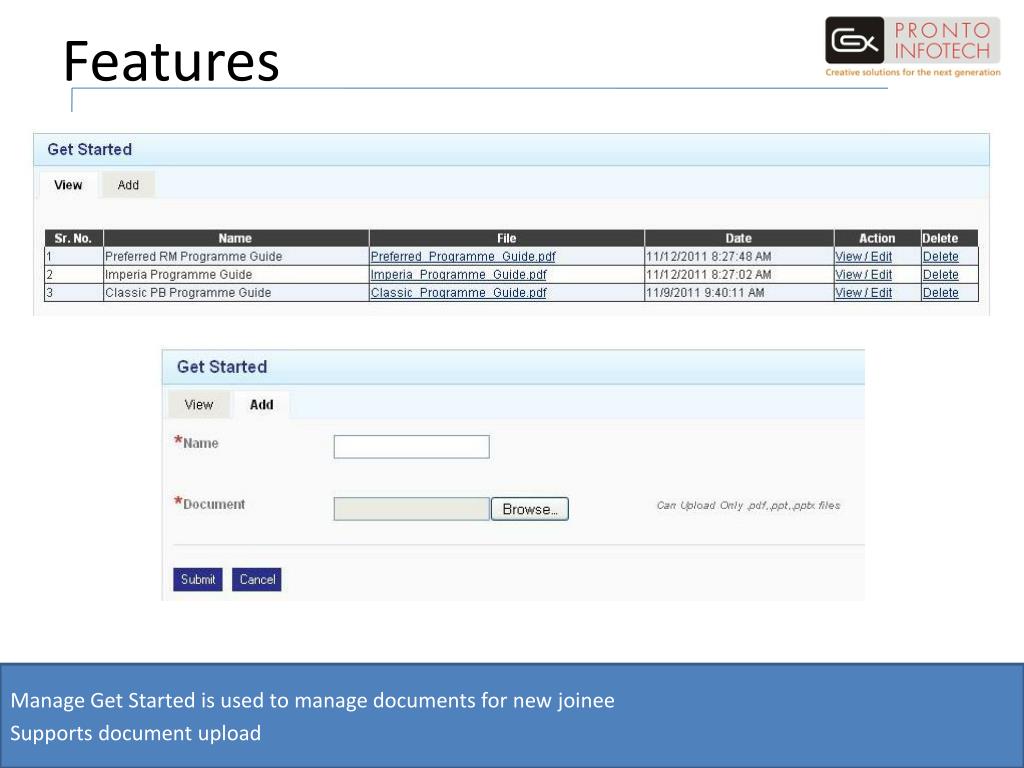Click the date '11/12/2011 8:27:48 AM'
Image resolution: width=1024 pixels, height=768 pixels.
tap(709, 257)
